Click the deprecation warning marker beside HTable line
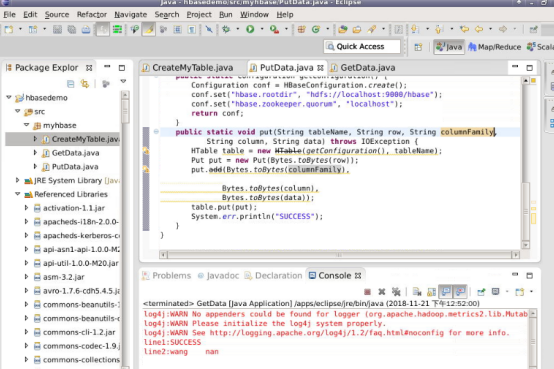The width and height of the screenshot is (554, 369). click(x=146, y=151)
